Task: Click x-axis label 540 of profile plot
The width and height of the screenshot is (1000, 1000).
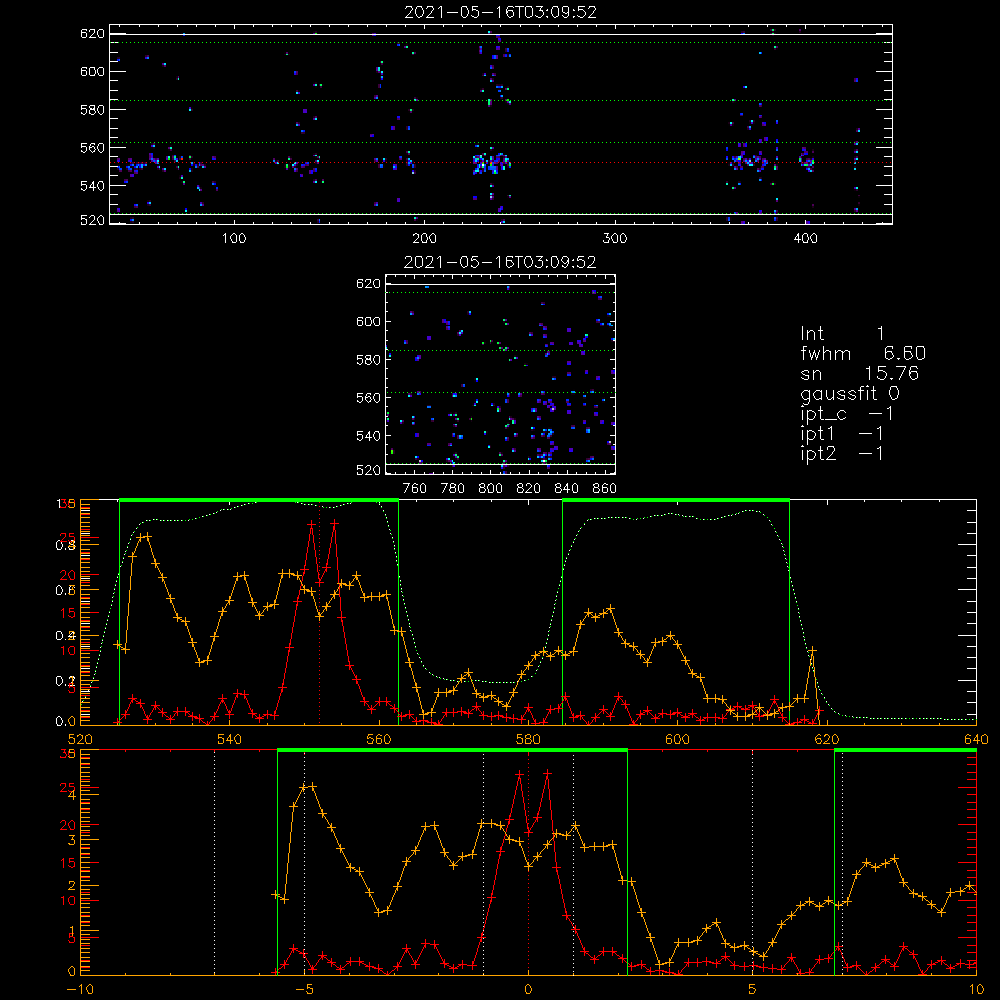Action: point(229,739)
